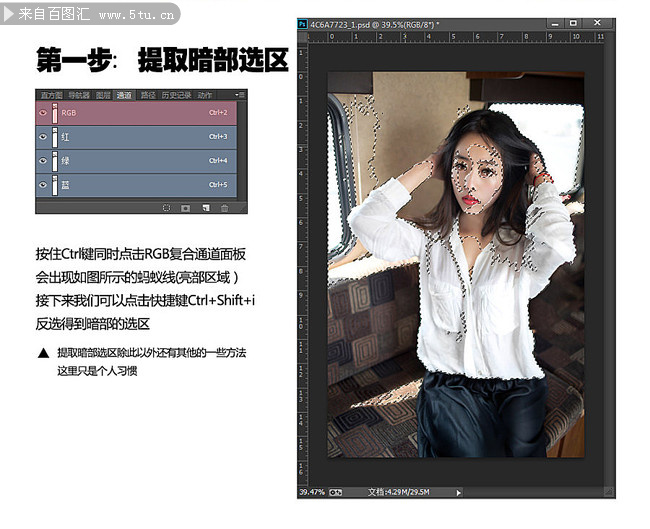650x529 pixels.
Task: Click the Blue (蓝) channel thumbnail
Action: 55,185
